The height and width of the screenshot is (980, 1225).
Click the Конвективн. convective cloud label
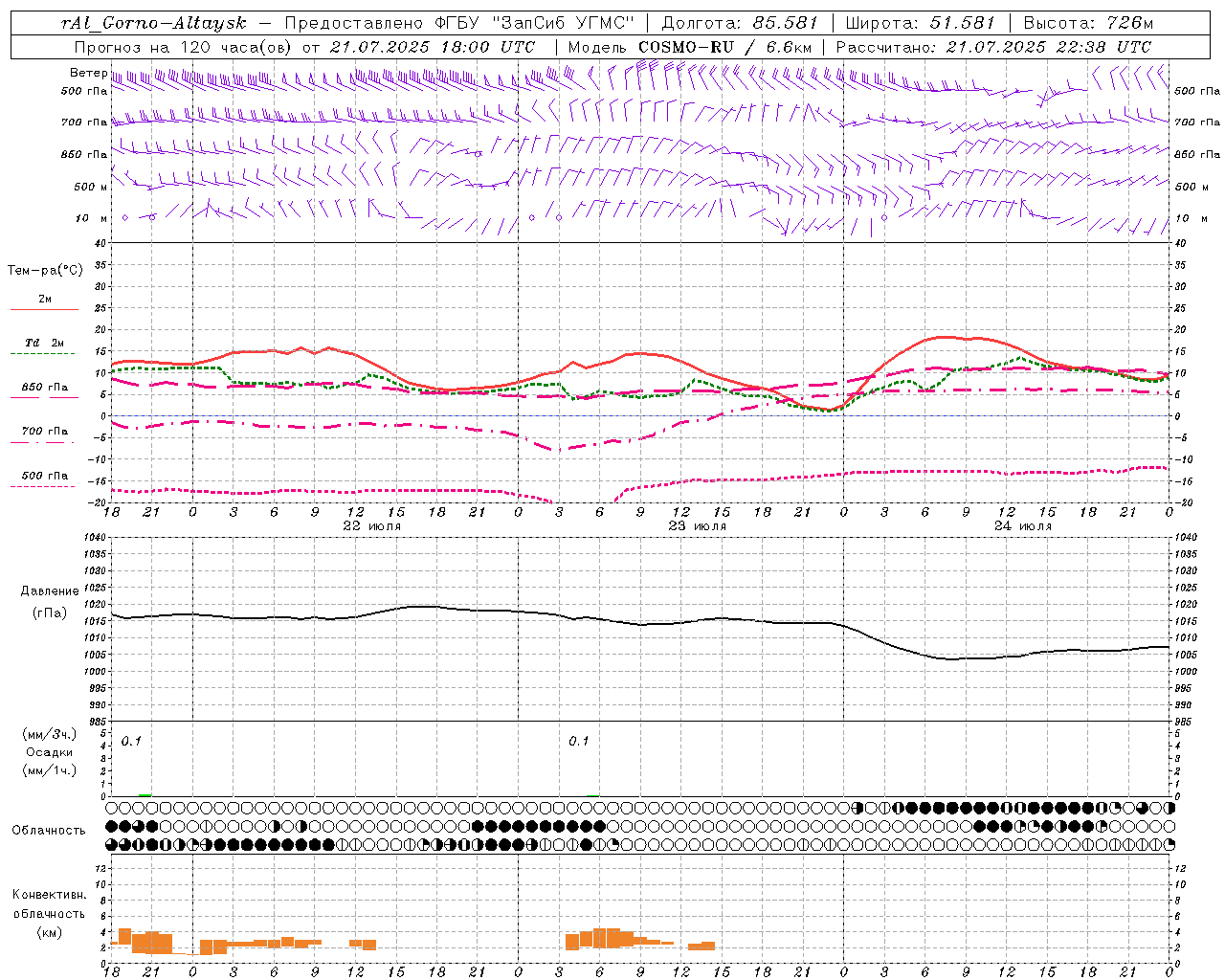[x=49, y=895]
